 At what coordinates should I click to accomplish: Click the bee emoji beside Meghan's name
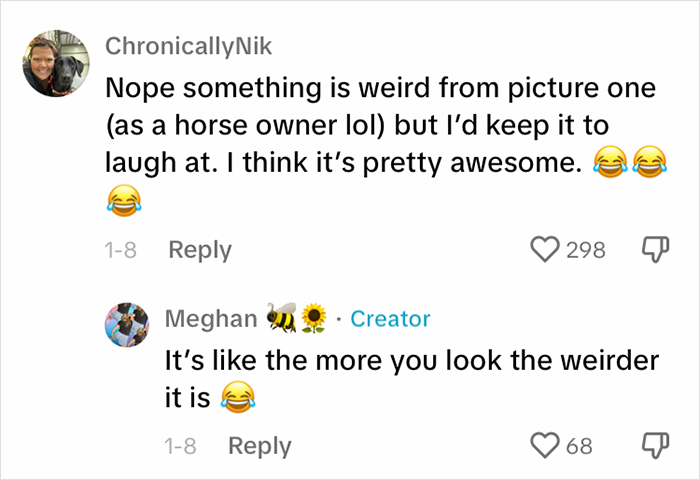coord(280,318)
